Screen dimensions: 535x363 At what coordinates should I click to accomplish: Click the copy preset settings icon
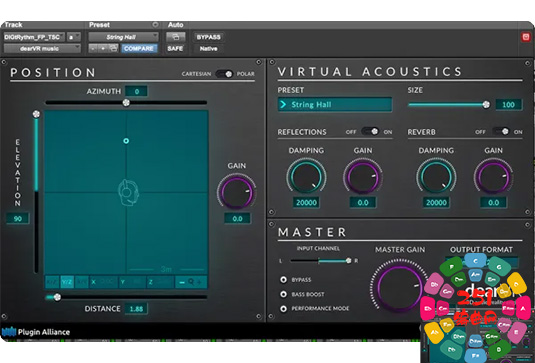click(x=113, y=48)
